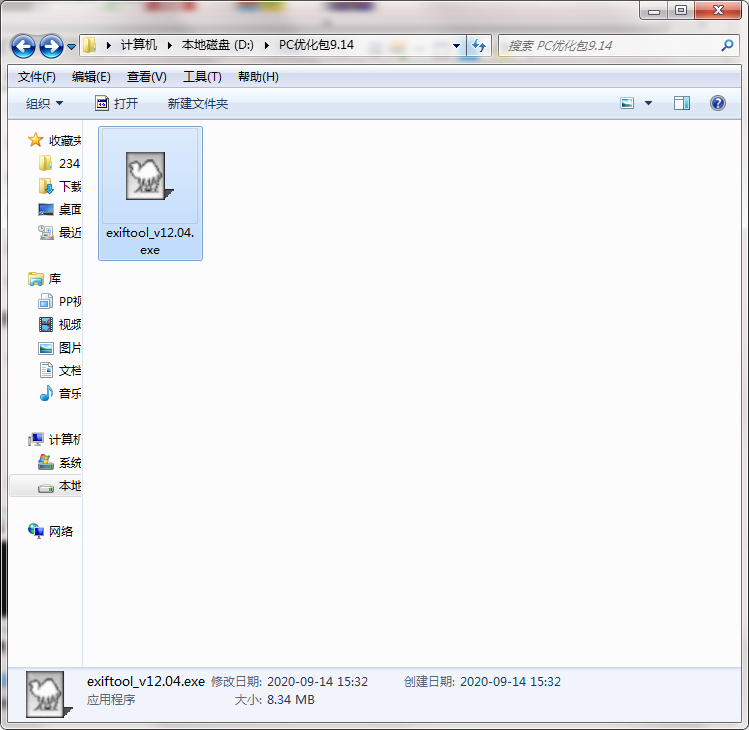Open the 编辑(E) menu
This screenshot has width=749, height=730.
91,76
